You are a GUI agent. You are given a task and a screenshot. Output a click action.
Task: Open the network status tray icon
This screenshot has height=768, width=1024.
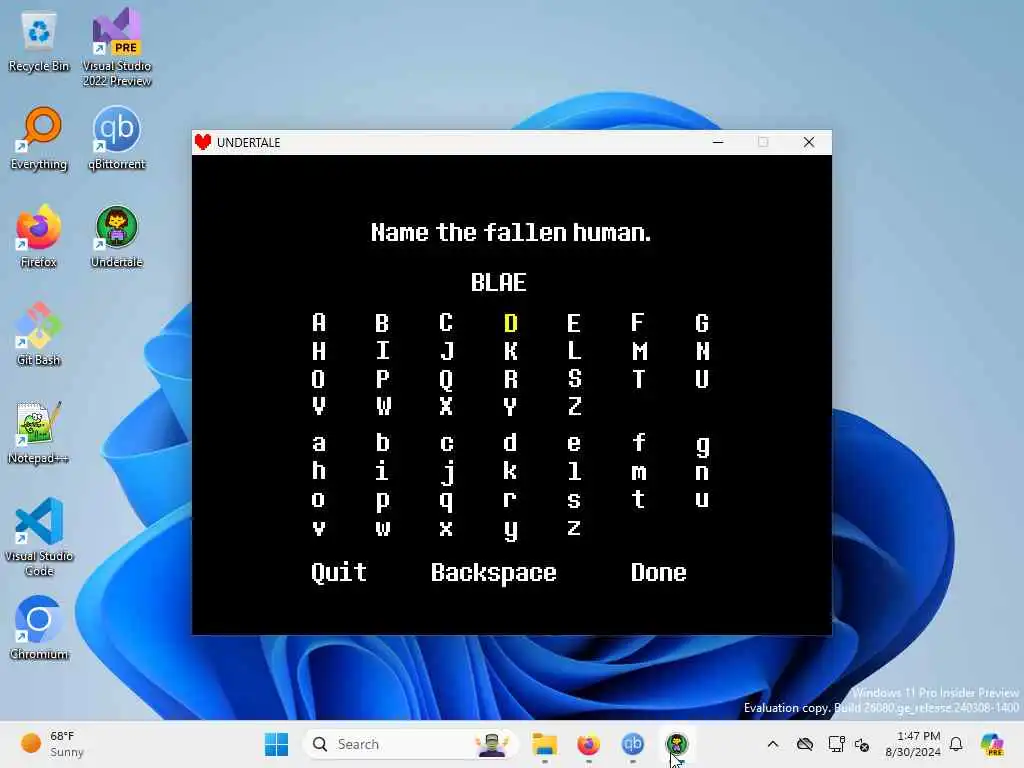[x=836, y=744]
